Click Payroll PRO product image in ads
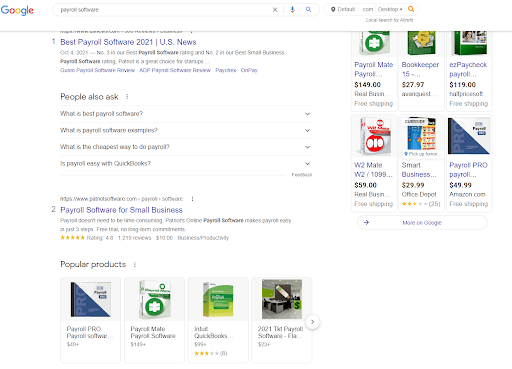512x369 pixels. pyautogui.click(x=469, y=136)
